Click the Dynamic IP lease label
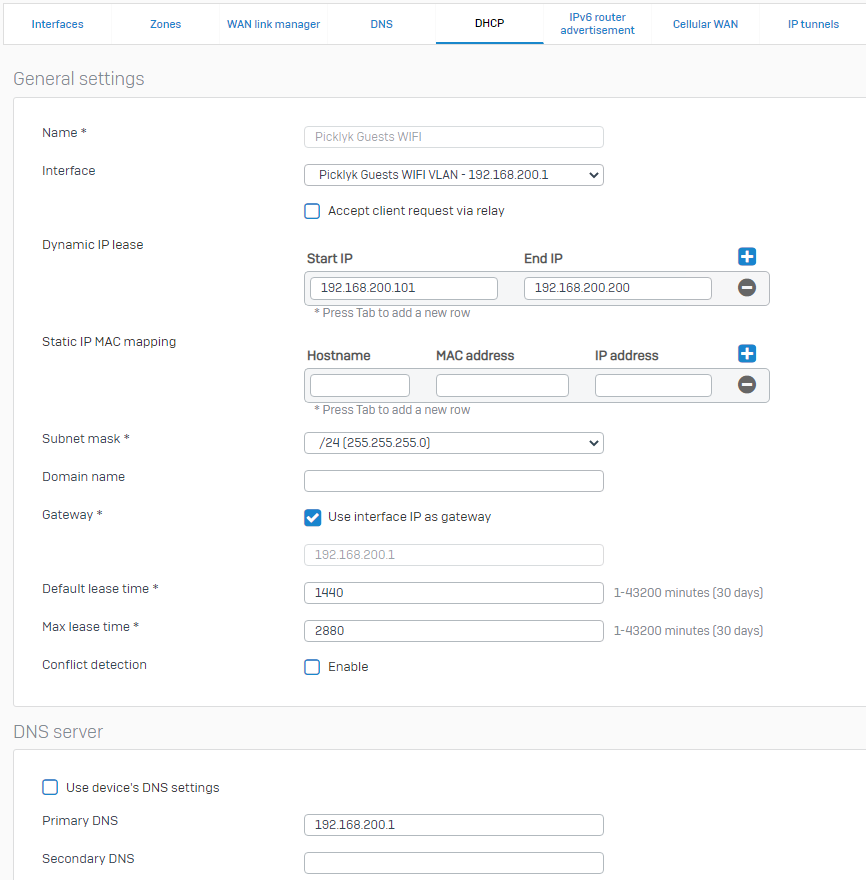Image resolution: width=866 pixels, height=880 pixels. click(x=93, y=245)
